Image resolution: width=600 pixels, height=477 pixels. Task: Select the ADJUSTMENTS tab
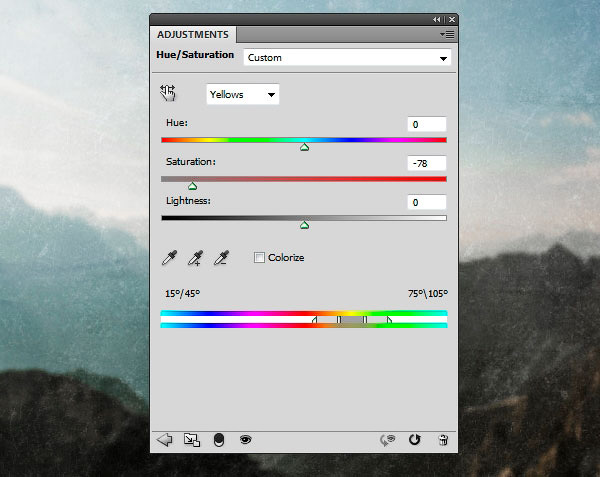193,35
